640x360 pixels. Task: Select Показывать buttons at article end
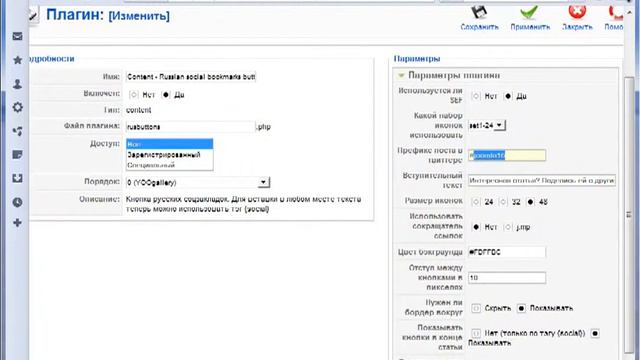(x=595, y=333)
